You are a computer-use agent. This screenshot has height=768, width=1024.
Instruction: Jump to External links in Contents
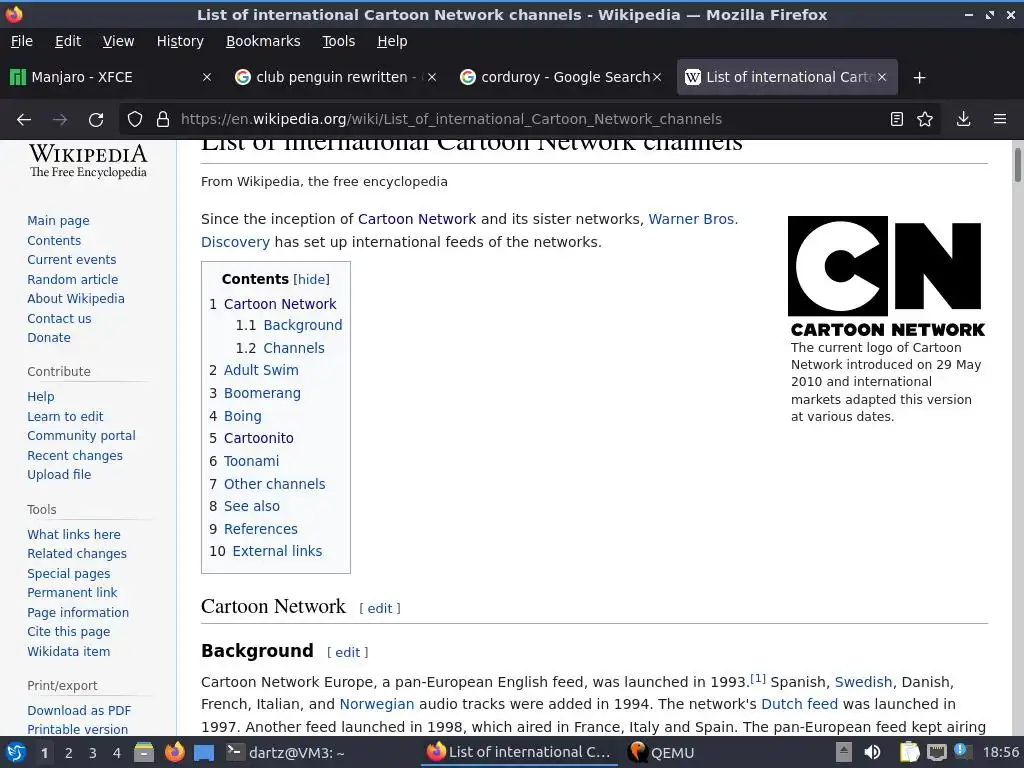(278, 551)
